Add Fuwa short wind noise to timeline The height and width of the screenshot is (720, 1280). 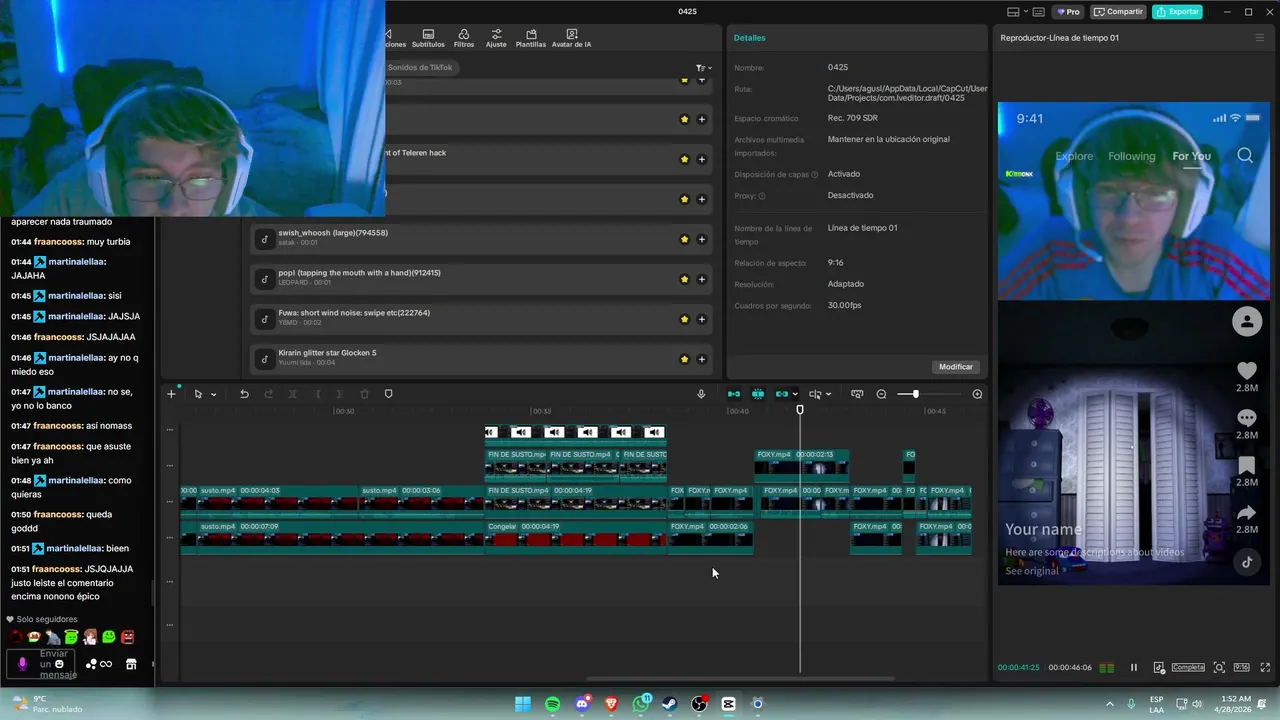pyautogui.click(x=702, y=319)
